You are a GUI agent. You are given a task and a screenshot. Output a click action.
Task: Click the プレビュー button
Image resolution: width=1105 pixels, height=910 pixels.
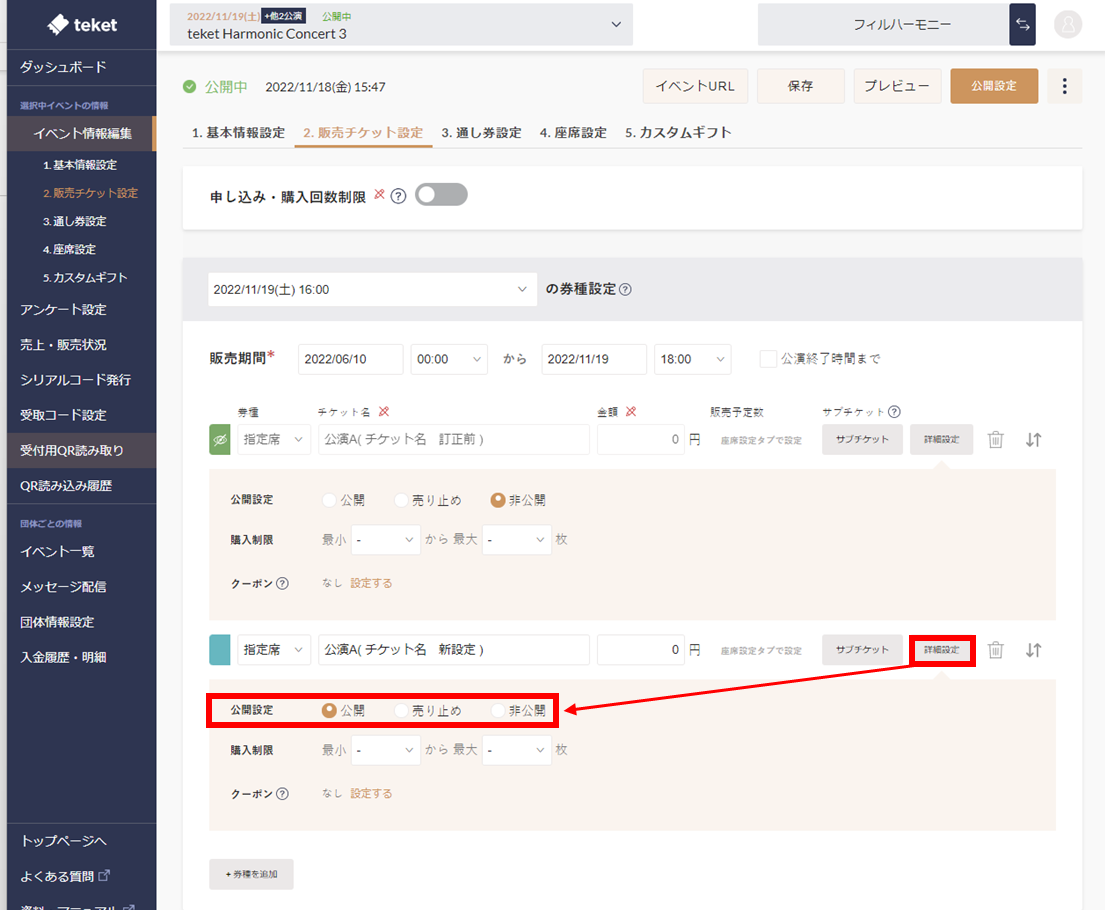pos(897,86)
